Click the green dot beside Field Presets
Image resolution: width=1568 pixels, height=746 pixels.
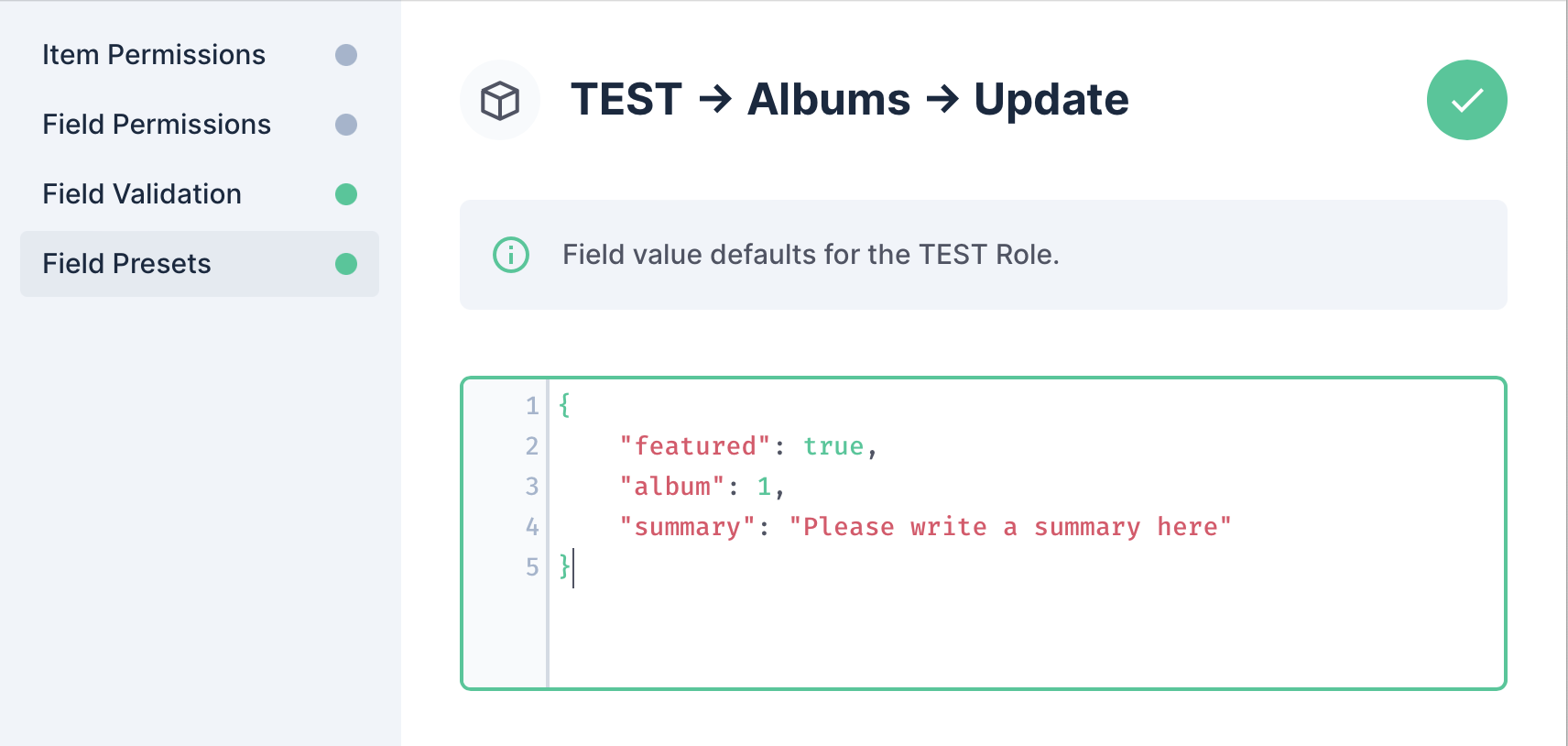pyautogui.click(x=346, y=264)
